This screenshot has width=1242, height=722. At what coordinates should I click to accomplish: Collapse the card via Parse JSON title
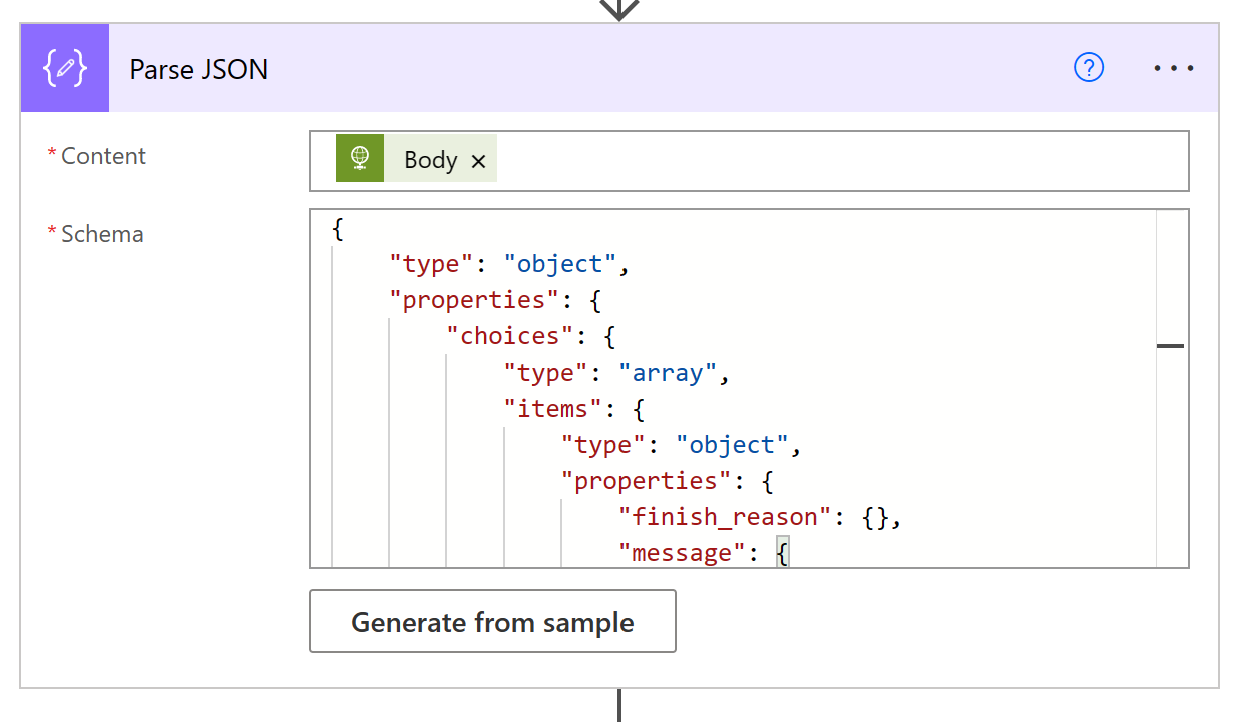(x=199, y=69)
